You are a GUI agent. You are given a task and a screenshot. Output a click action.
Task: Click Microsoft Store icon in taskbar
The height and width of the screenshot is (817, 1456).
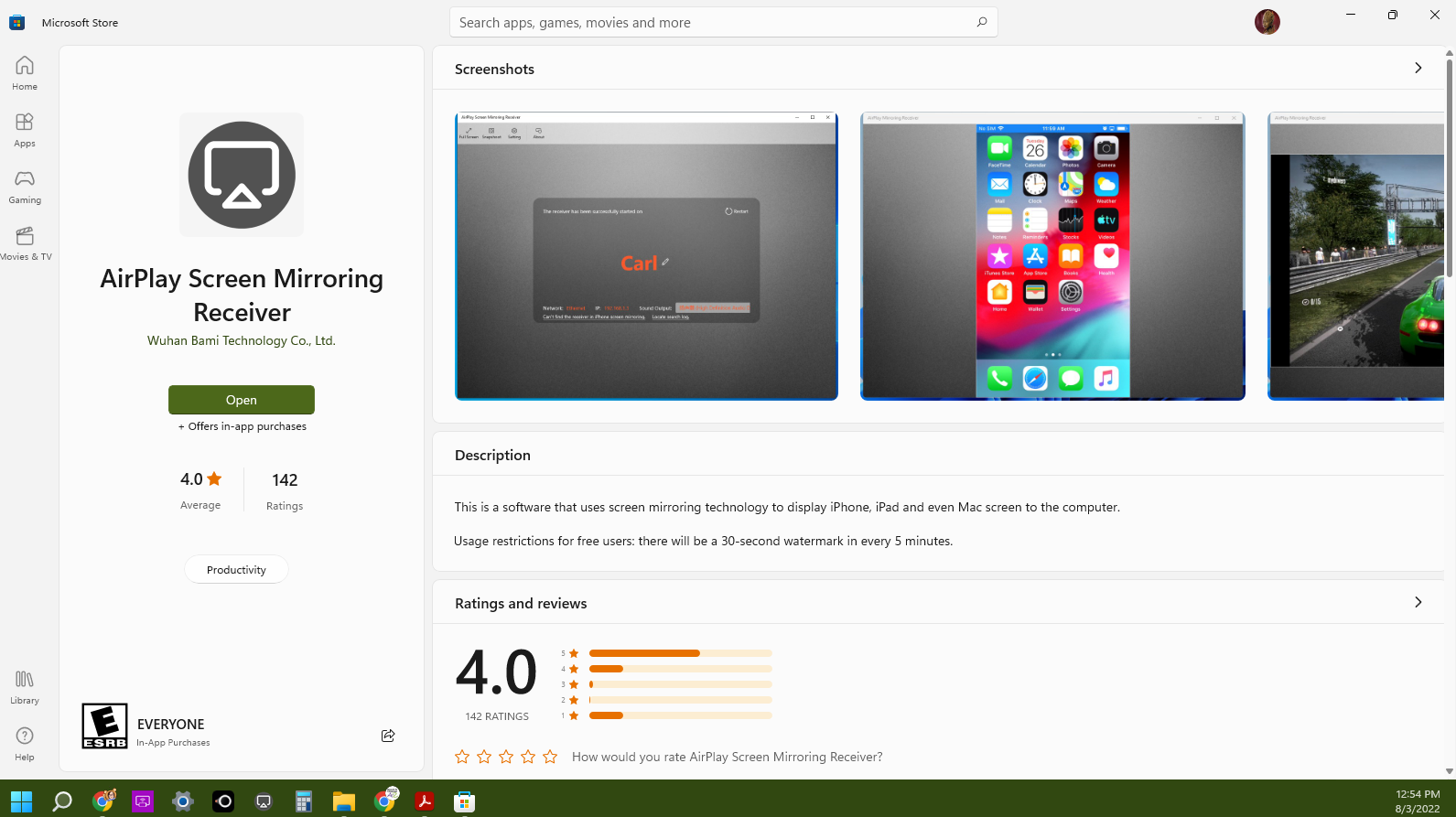coord(465,801)
